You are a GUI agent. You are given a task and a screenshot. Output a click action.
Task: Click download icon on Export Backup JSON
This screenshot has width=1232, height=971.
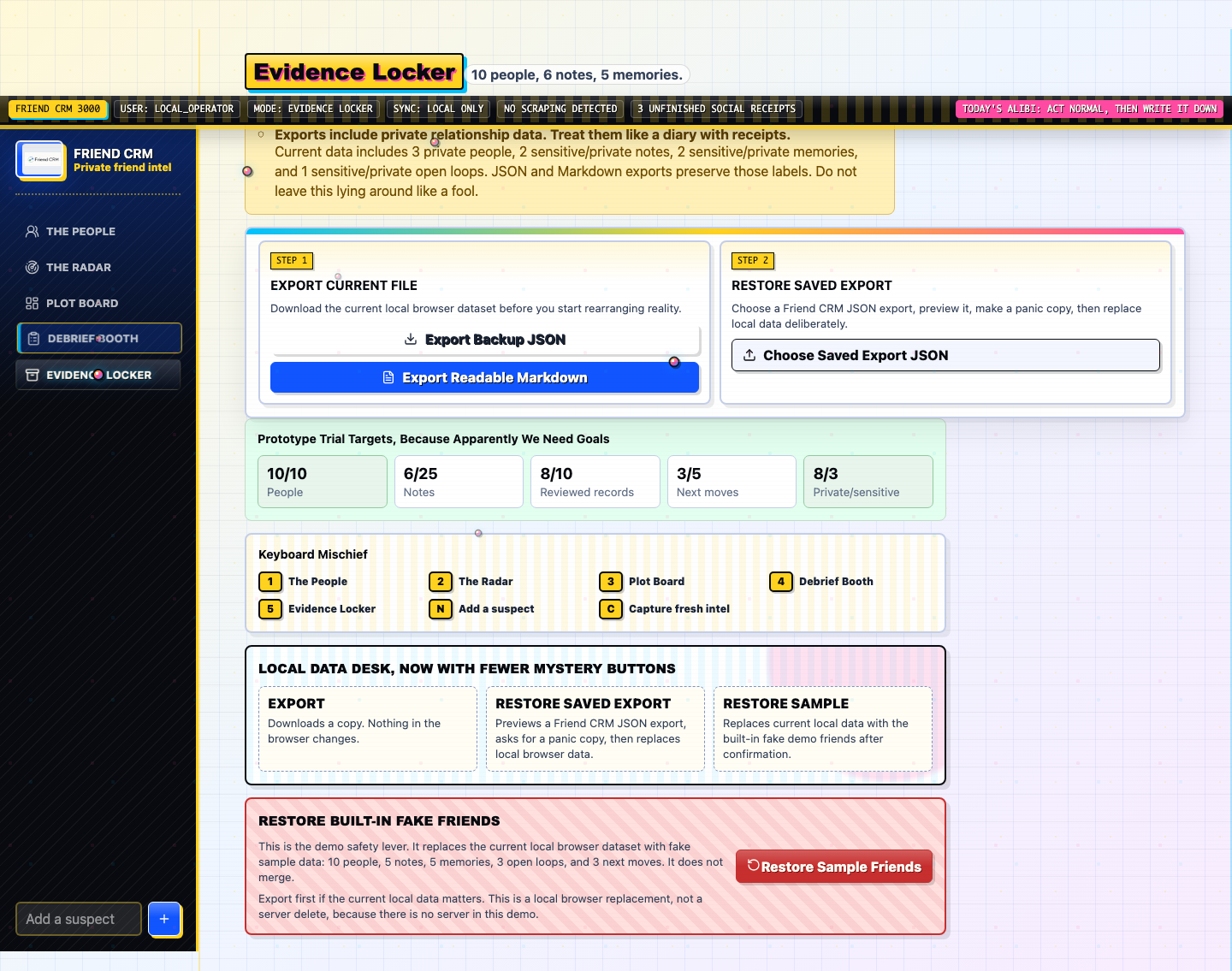pyautogui.click(x=411, y=339)
